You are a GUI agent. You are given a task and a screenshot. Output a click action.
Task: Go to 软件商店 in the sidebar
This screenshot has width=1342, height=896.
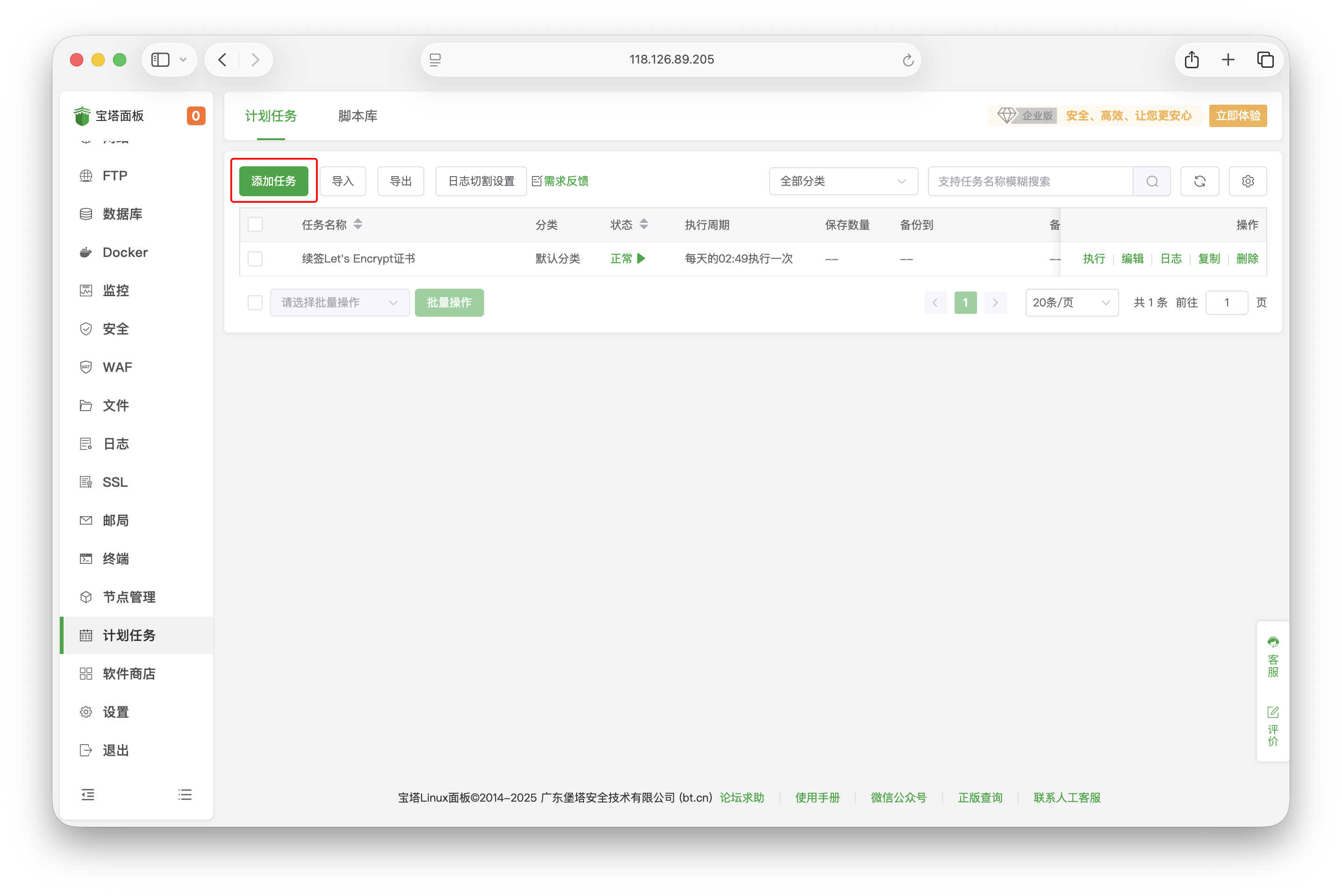point(130,673)
